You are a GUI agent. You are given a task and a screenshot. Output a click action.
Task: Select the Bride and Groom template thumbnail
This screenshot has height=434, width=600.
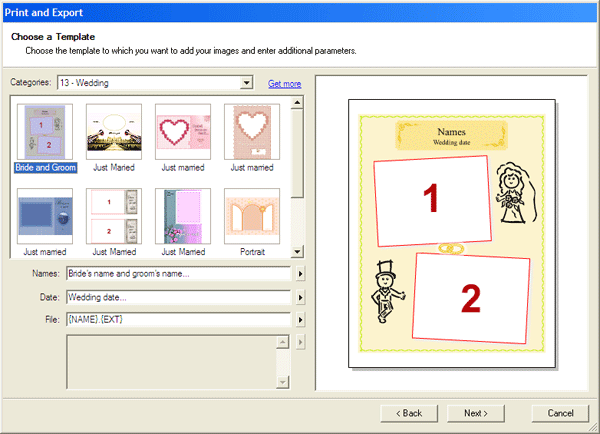(x=45, y=132)
